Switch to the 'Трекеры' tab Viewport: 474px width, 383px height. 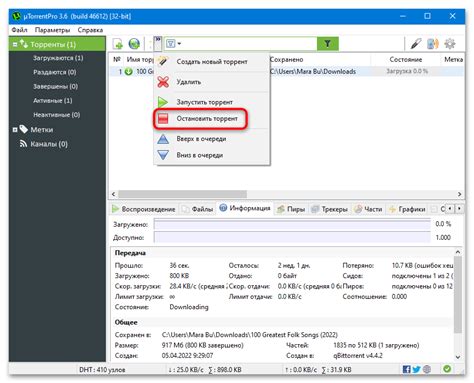(329, 209)
